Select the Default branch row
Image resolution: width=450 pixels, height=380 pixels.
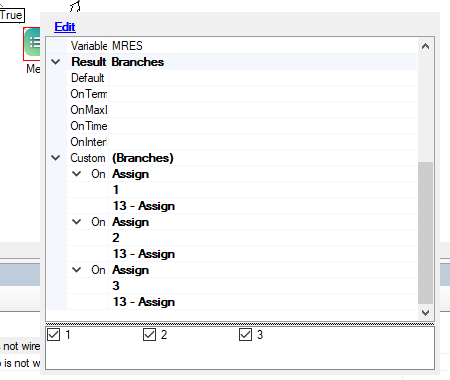click(x=242, y=78)
